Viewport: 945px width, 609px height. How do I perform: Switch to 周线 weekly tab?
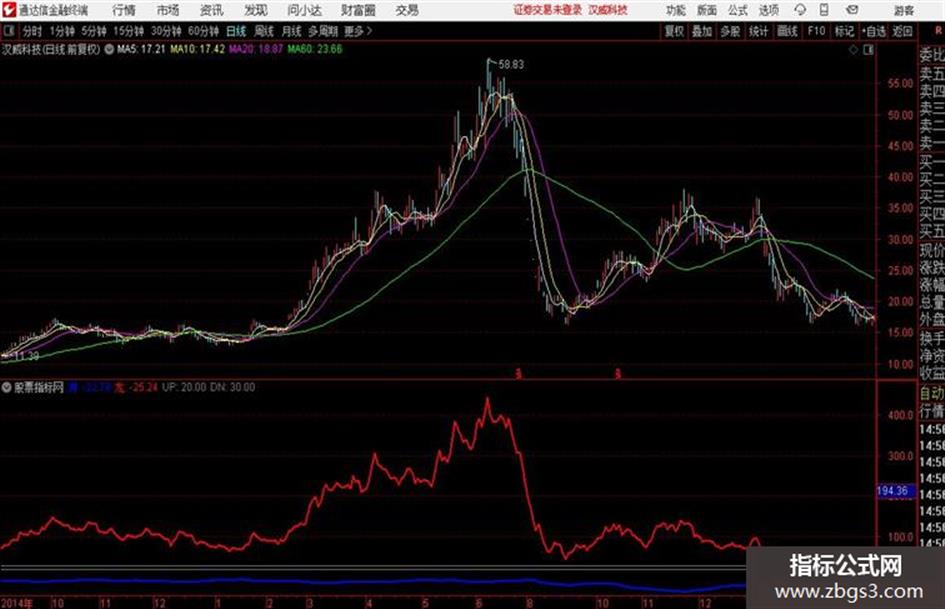(264, 31)
